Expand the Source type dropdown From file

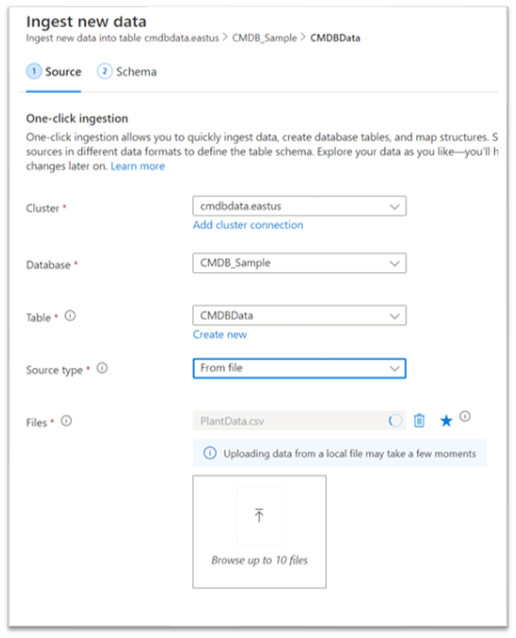point(299,368)
